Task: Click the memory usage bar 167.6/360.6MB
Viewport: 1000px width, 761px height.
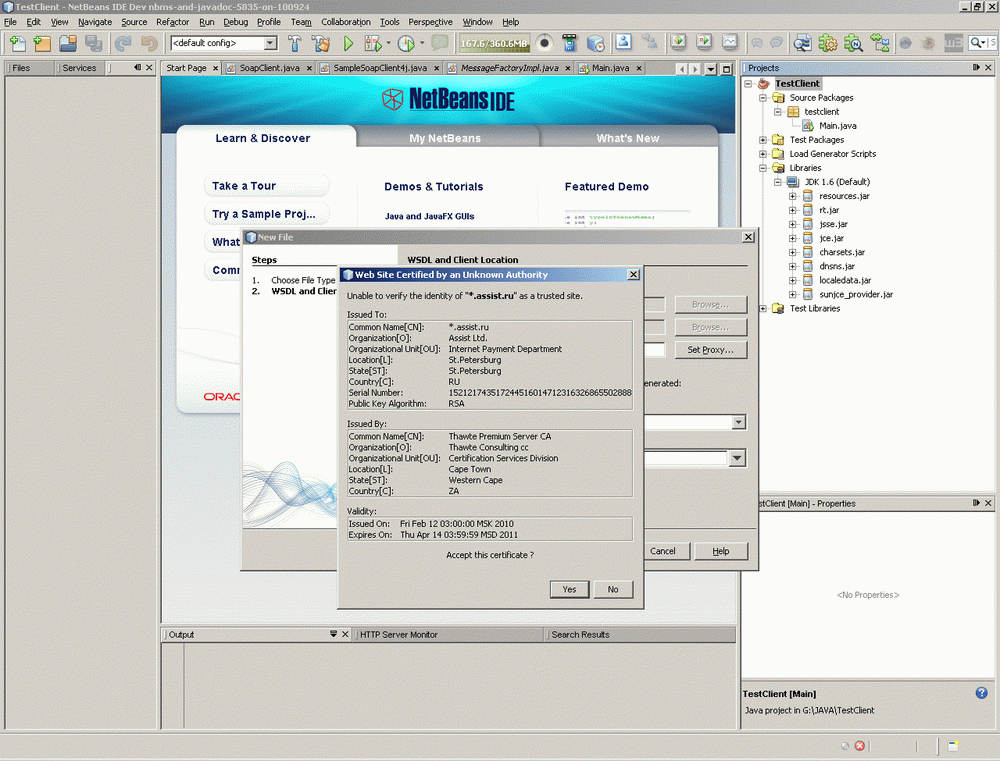Action: [x=494, y=43]
